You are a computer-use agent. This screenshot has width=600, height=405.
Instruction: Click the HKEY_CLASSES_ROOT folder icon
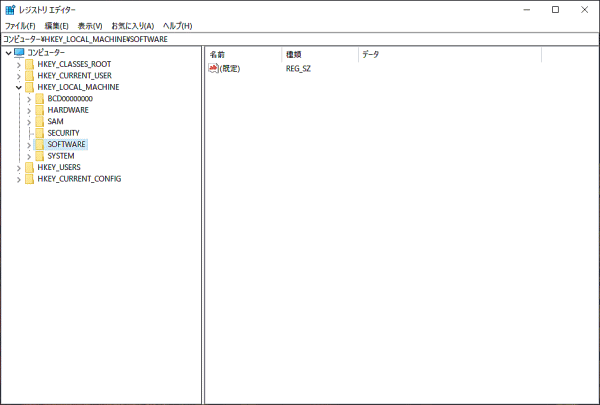point(29,64)
